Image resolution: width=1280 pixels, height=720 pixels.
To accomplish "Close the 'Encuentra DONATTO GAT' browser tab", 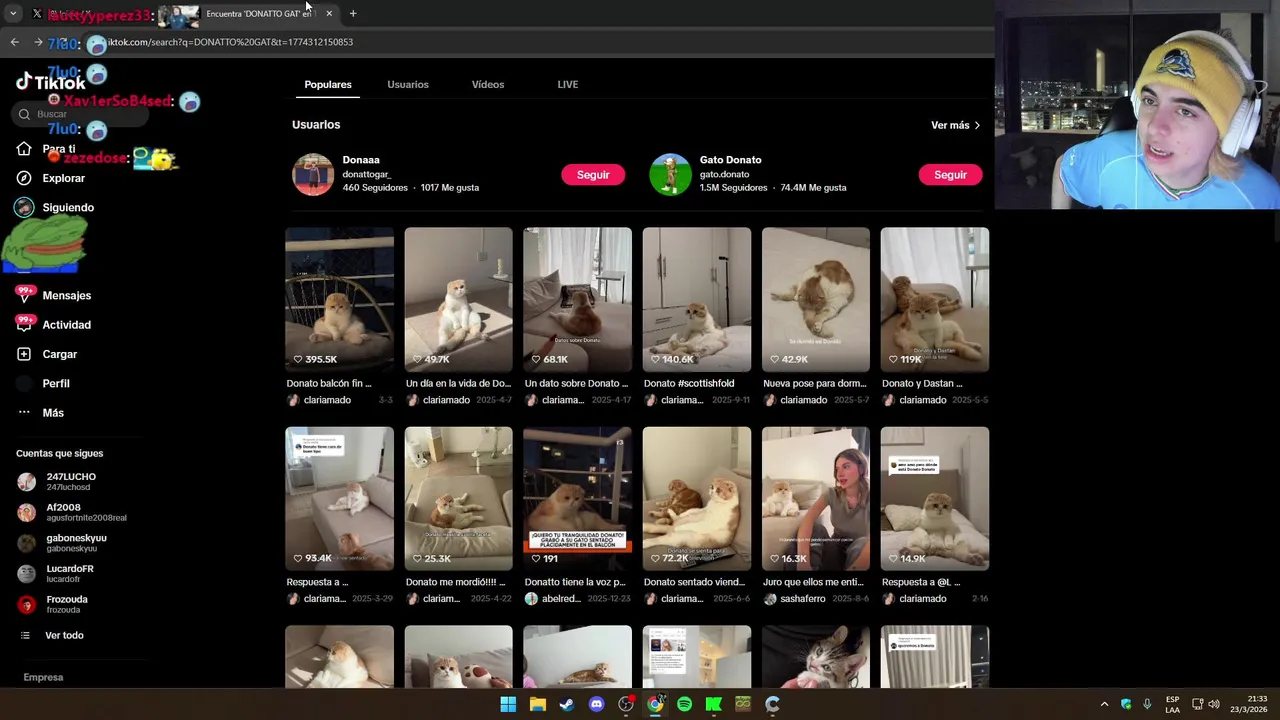I will [328, 14].
